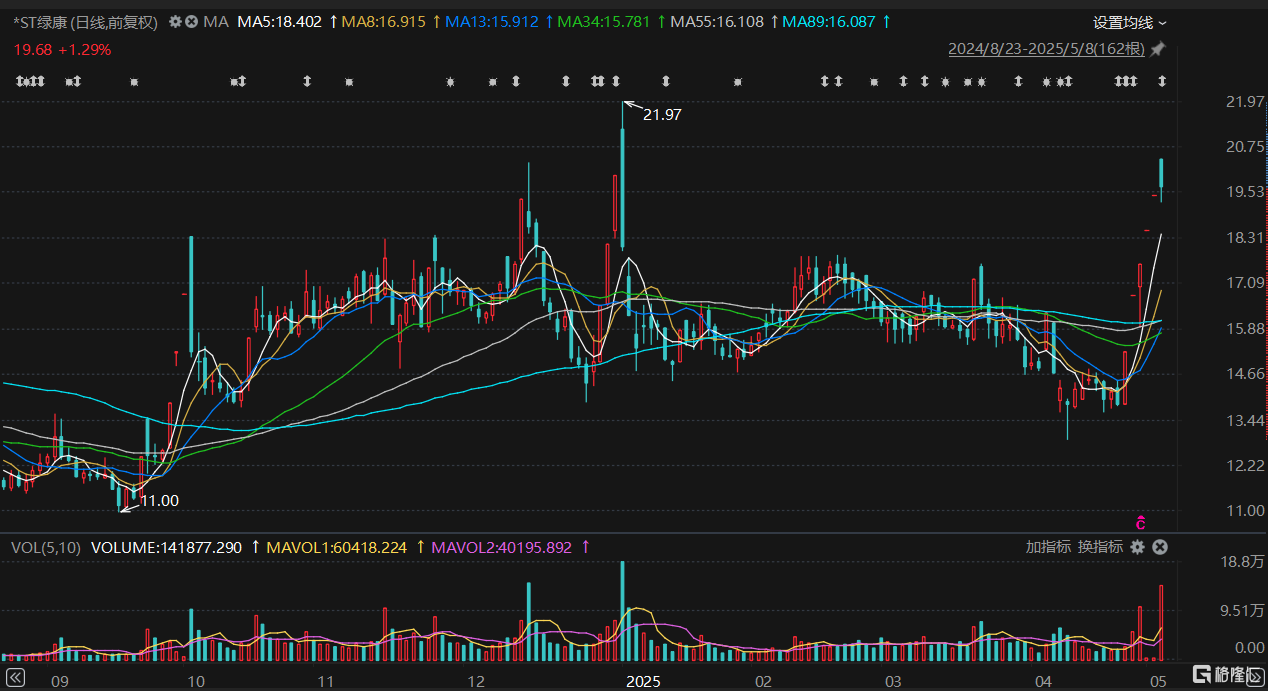
Task: Click the MAVOL2:40195.892 value
Action: (x=500, y=547)
